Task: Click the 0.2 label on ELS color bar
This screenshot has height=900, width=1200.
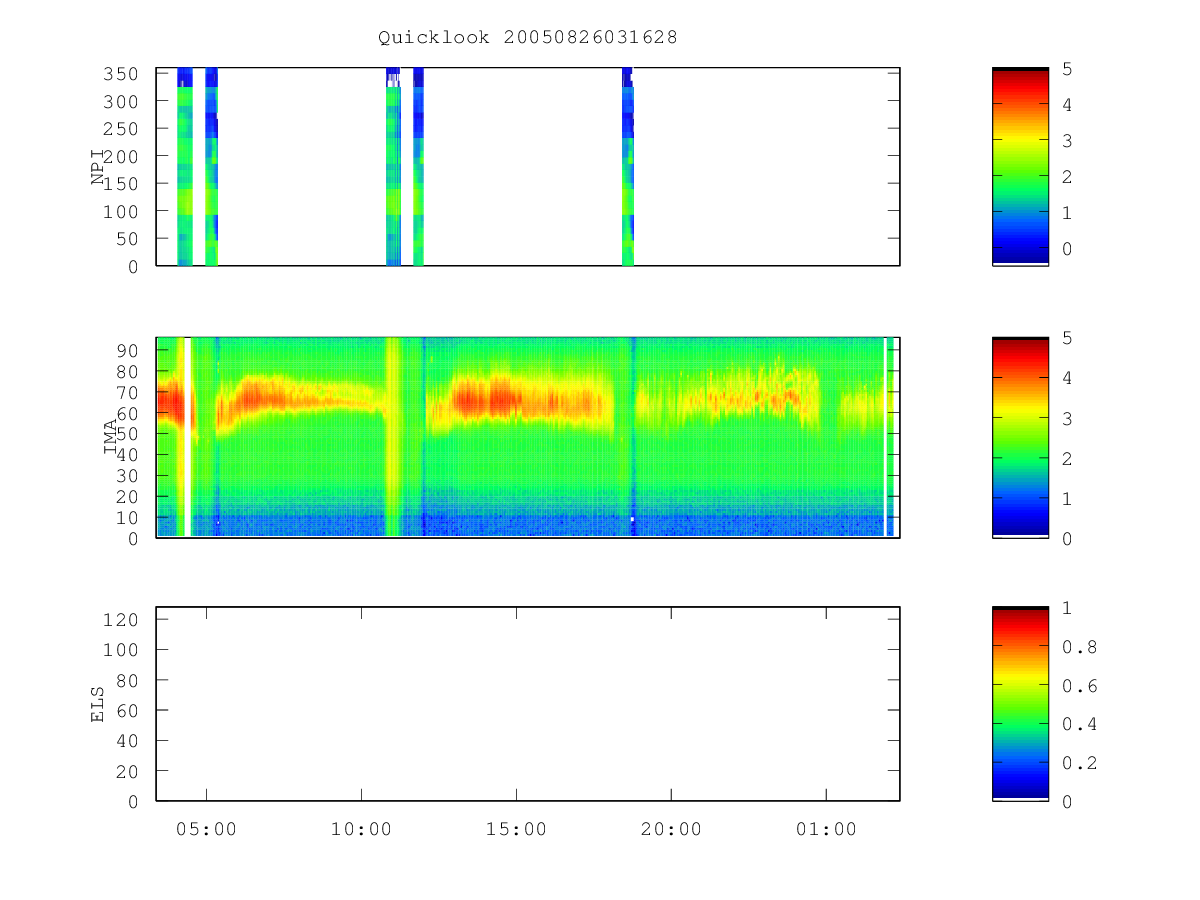Action: pos(1079,763)
